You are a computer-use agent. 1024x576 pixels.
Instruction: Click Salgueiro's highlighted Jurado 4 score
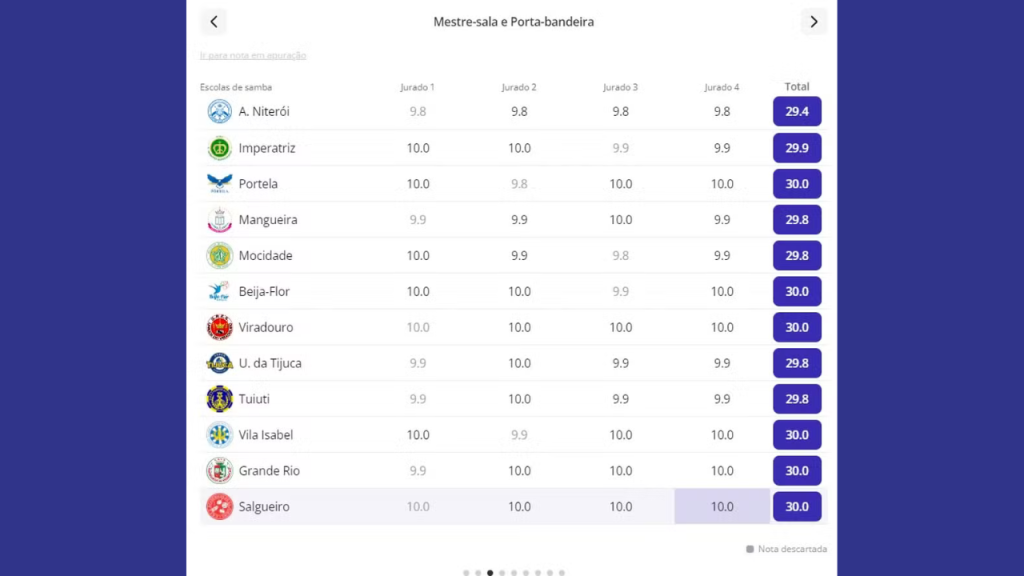722,507
